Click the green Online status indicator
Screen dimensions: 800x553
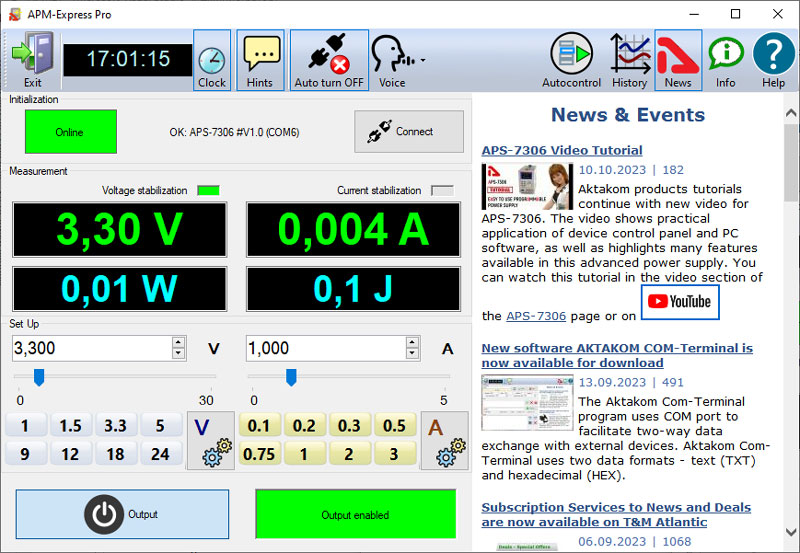click(x=70, y=132)
